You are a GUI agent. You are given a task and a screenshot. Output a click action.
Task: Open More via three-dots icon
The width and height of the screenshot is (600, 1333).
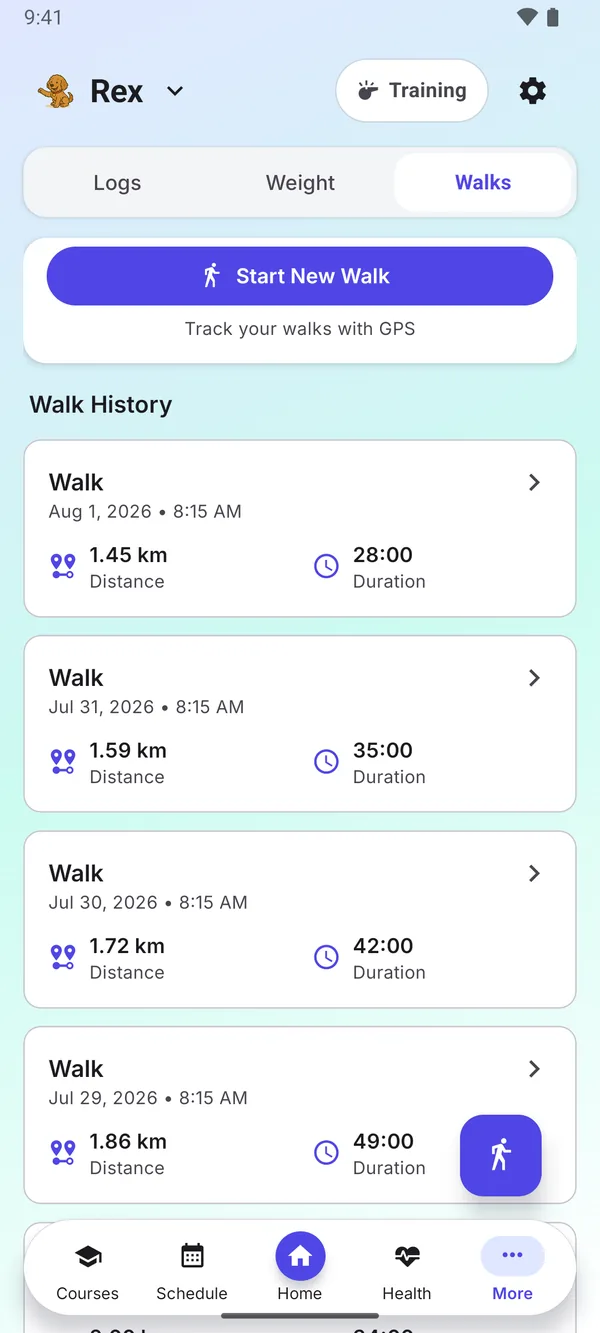click(x=513, y=1256)
